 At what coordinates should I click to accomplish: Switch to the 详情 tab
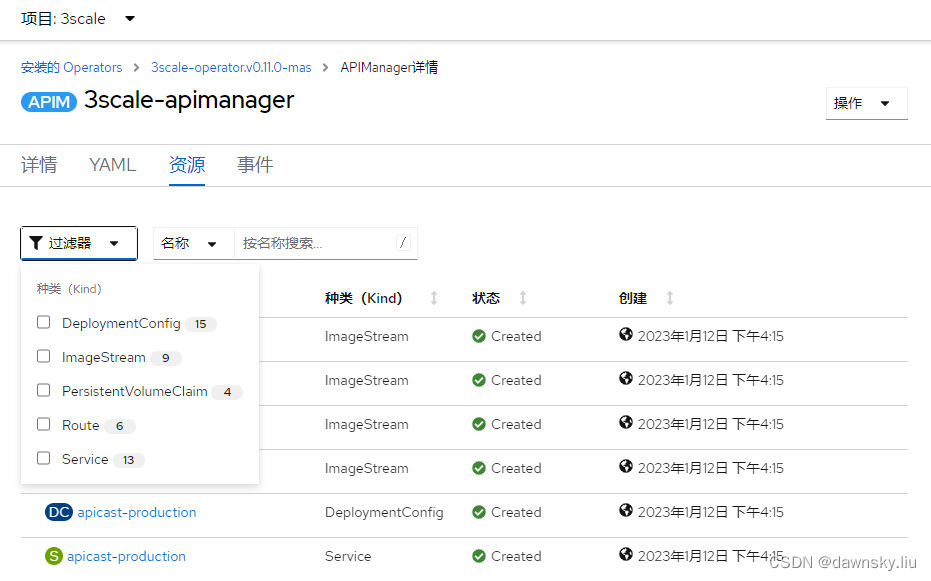(39, 164)
